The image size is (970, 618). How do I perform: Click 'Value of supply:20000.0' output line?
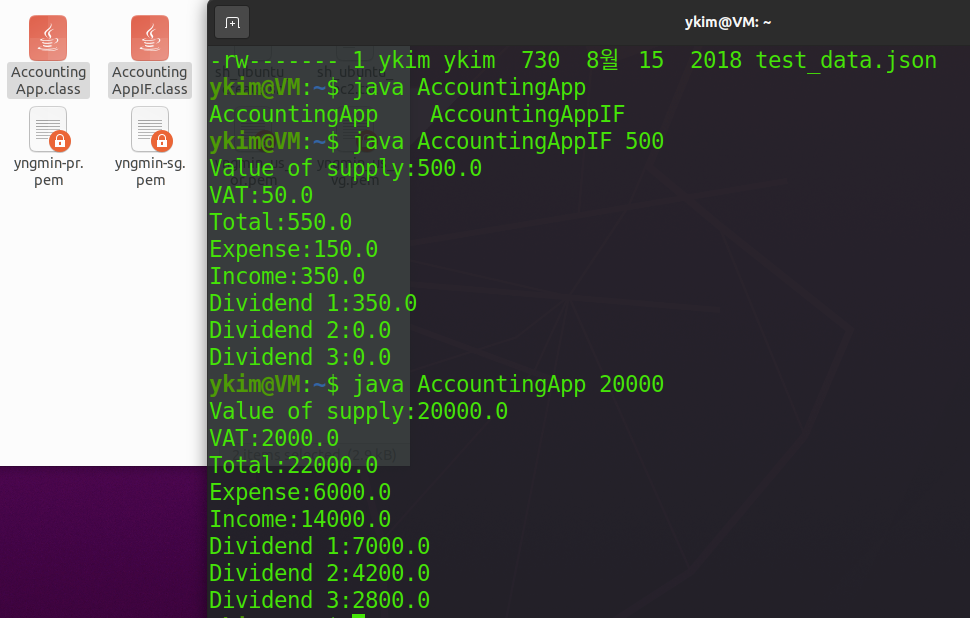pos(358,411)
